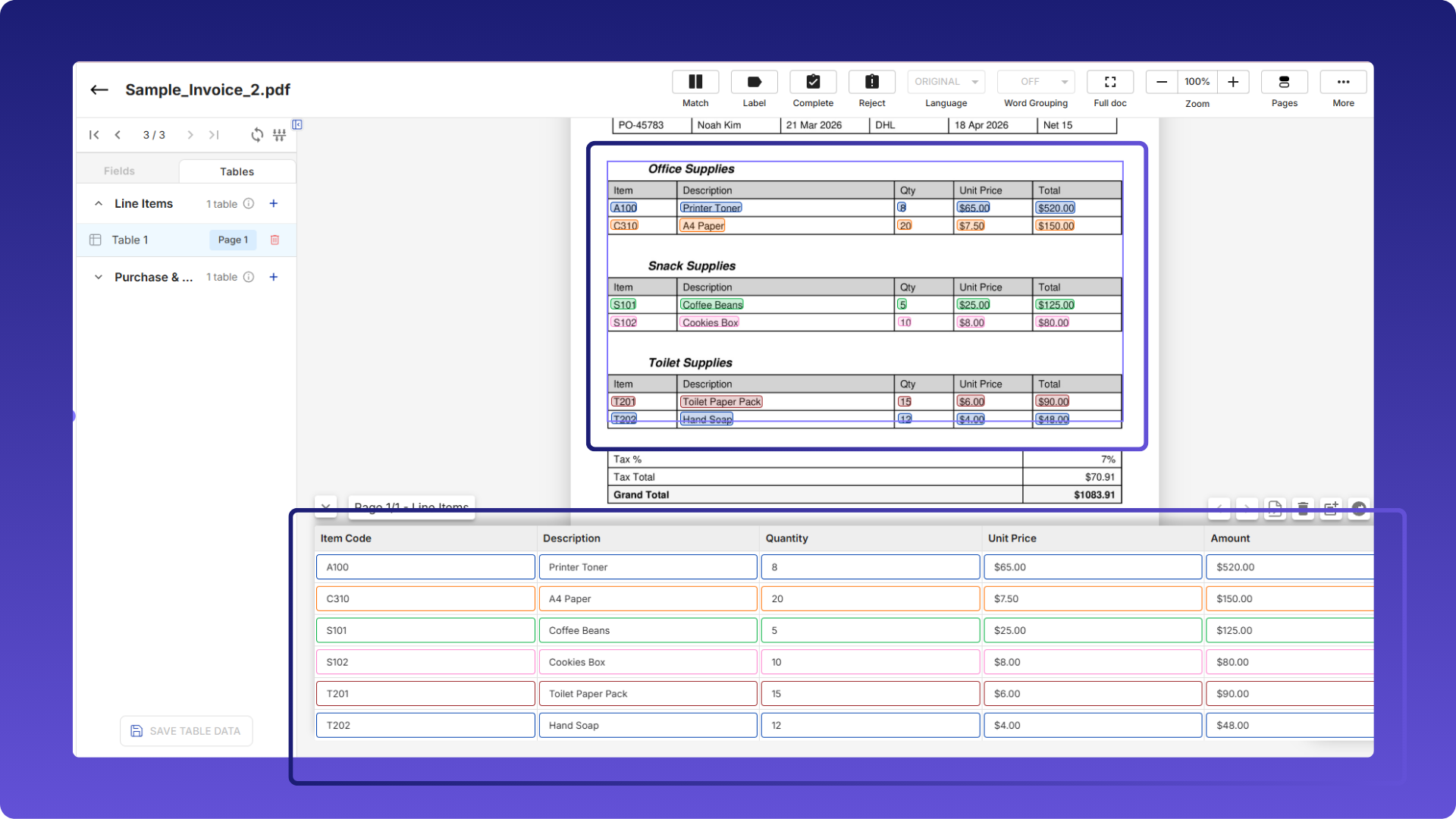
Task: Select the Tables tab
Action: click(x=237, y=171)
